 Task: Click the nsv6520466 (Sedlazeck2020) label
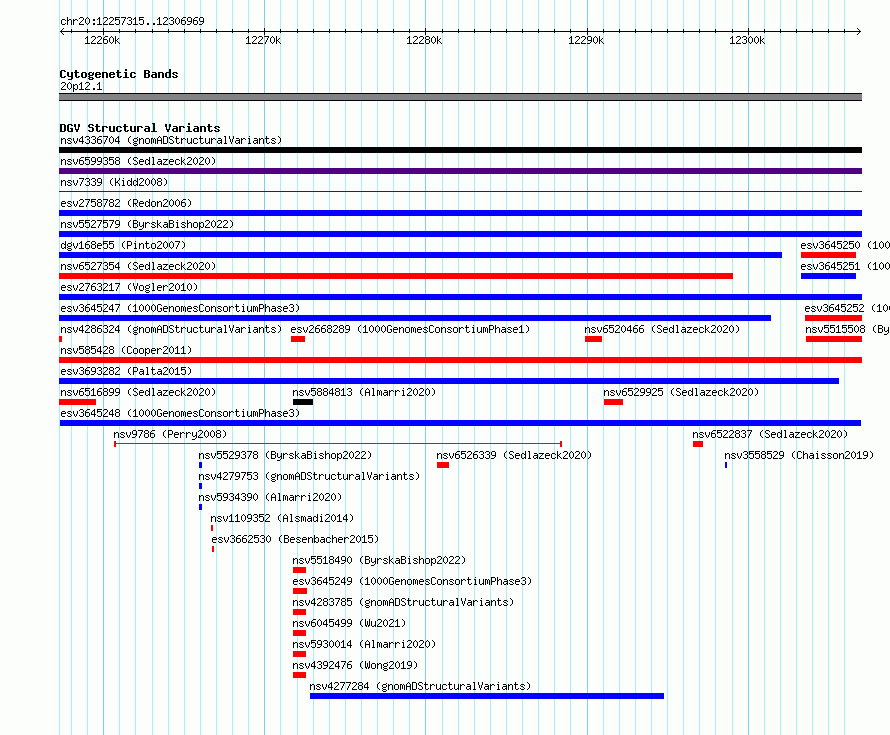pyautogui.click(x=662, y=329)
